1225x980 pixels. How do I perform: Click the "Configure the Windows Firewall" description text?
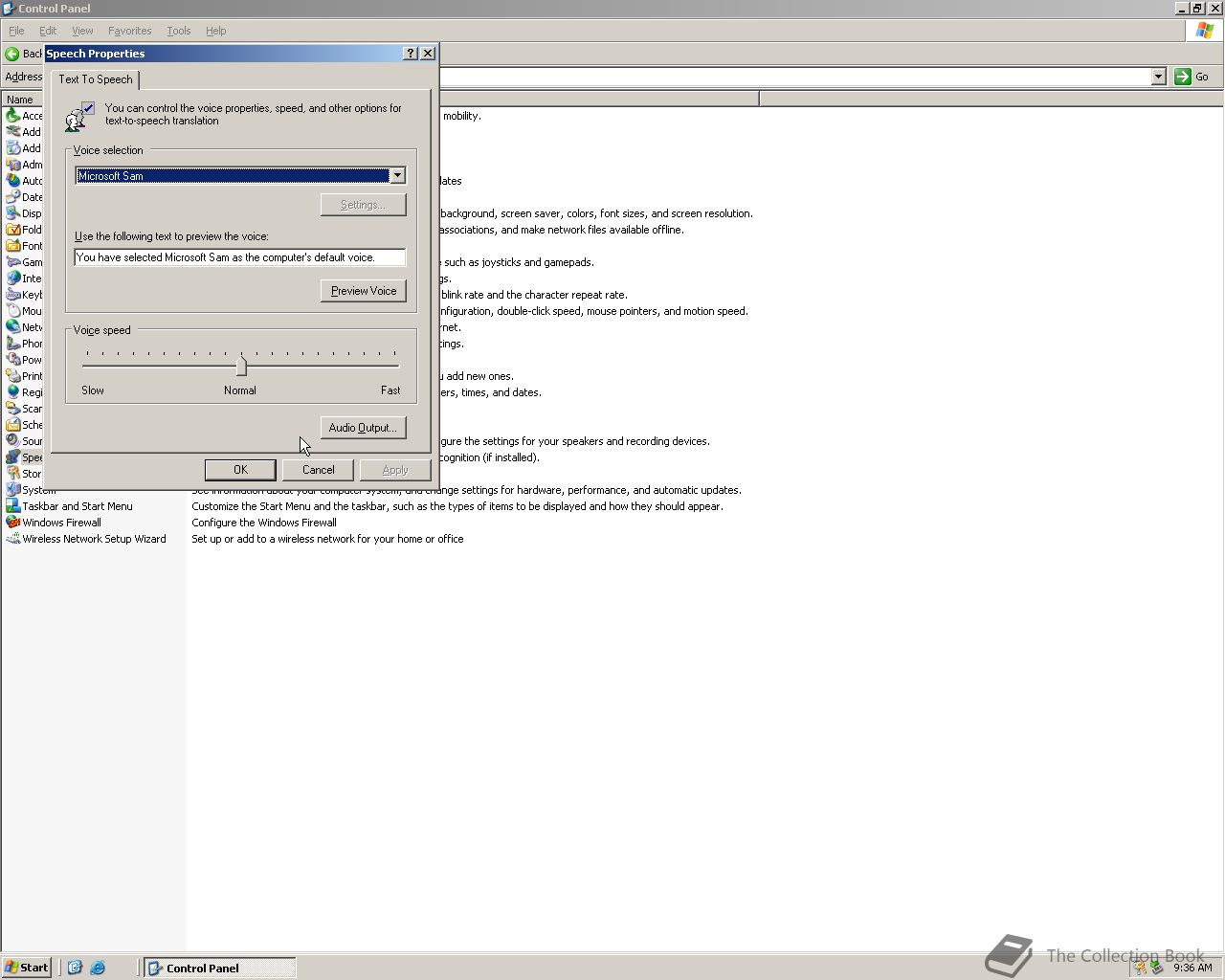pyautogui.click(x=264, y=523)
